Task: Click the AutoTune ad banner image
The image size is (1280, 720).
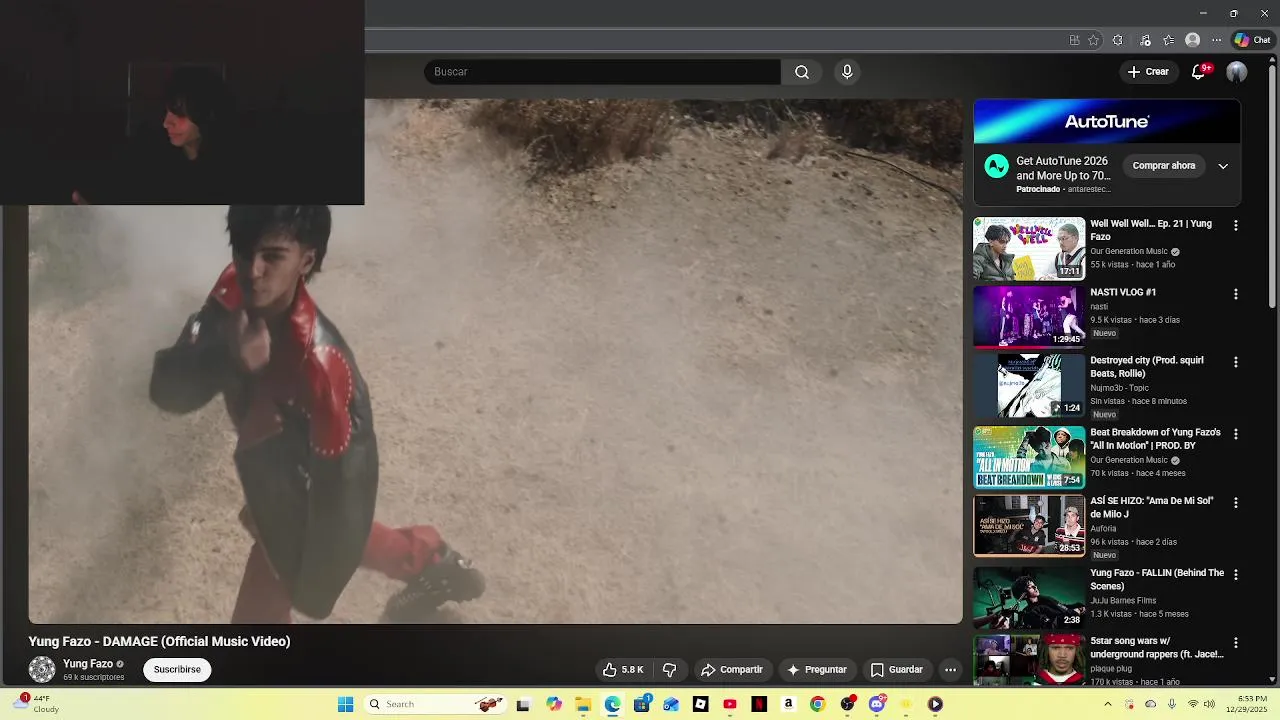Action: tap(1107, 122)
